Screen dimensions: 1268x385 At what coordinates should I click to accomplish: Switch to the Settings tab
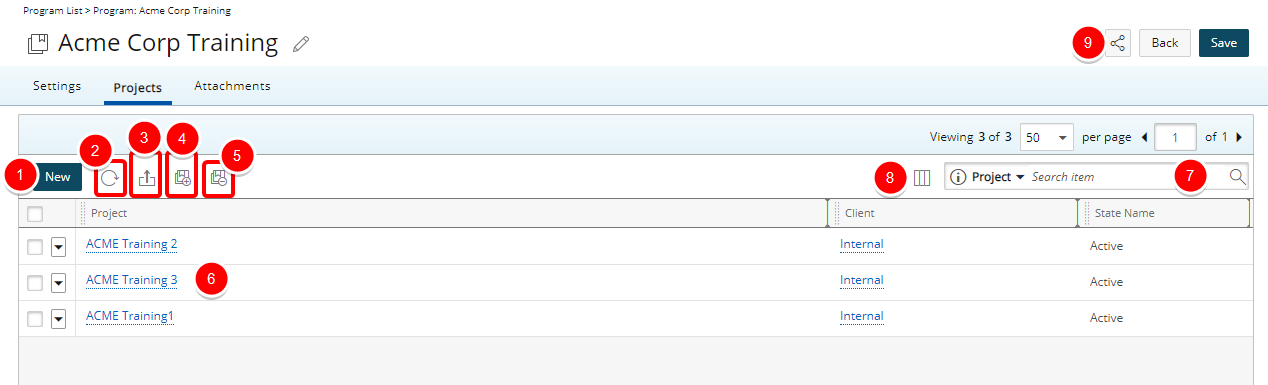click(57, 86)
